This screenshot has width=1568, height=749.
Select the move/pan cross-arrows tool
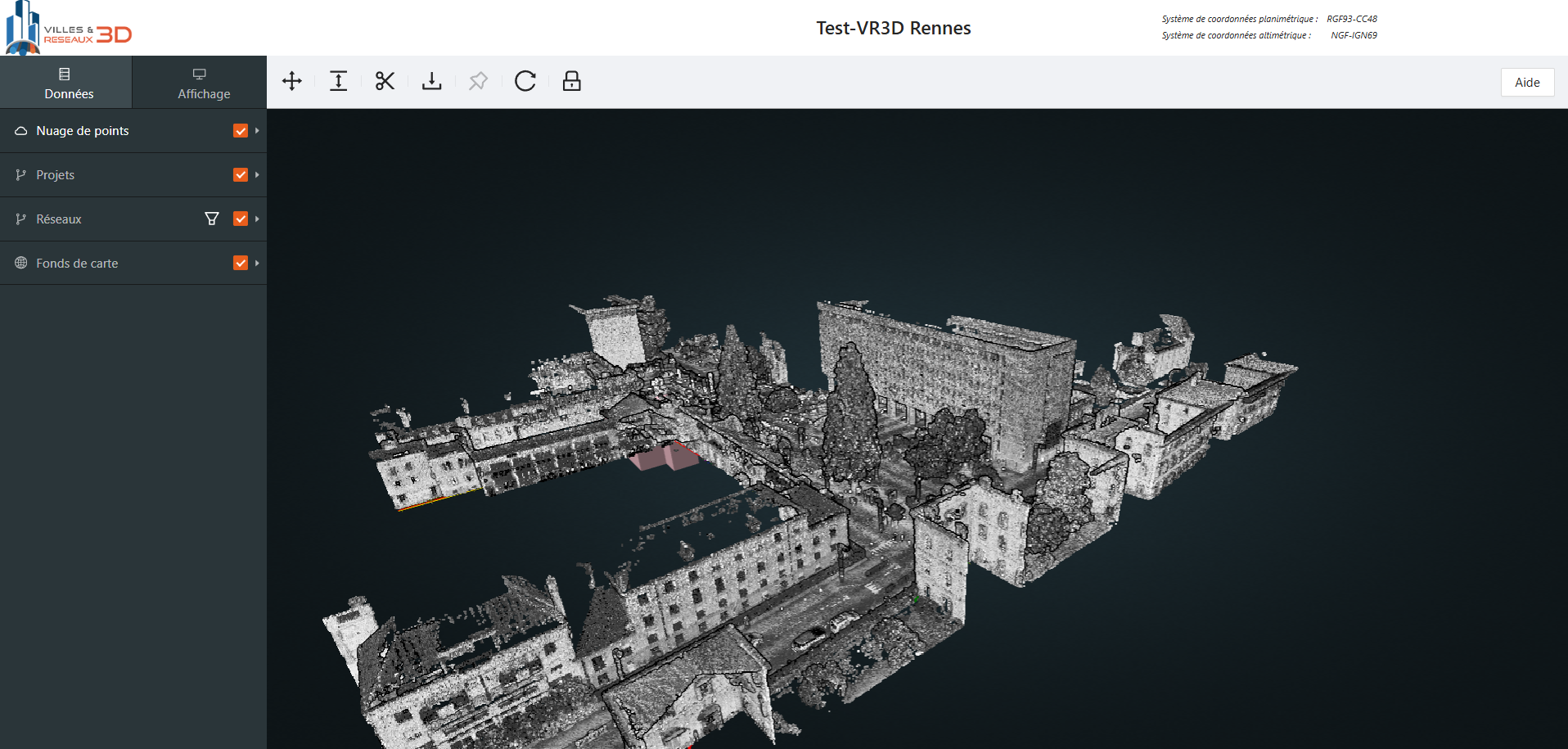[292, 81]
